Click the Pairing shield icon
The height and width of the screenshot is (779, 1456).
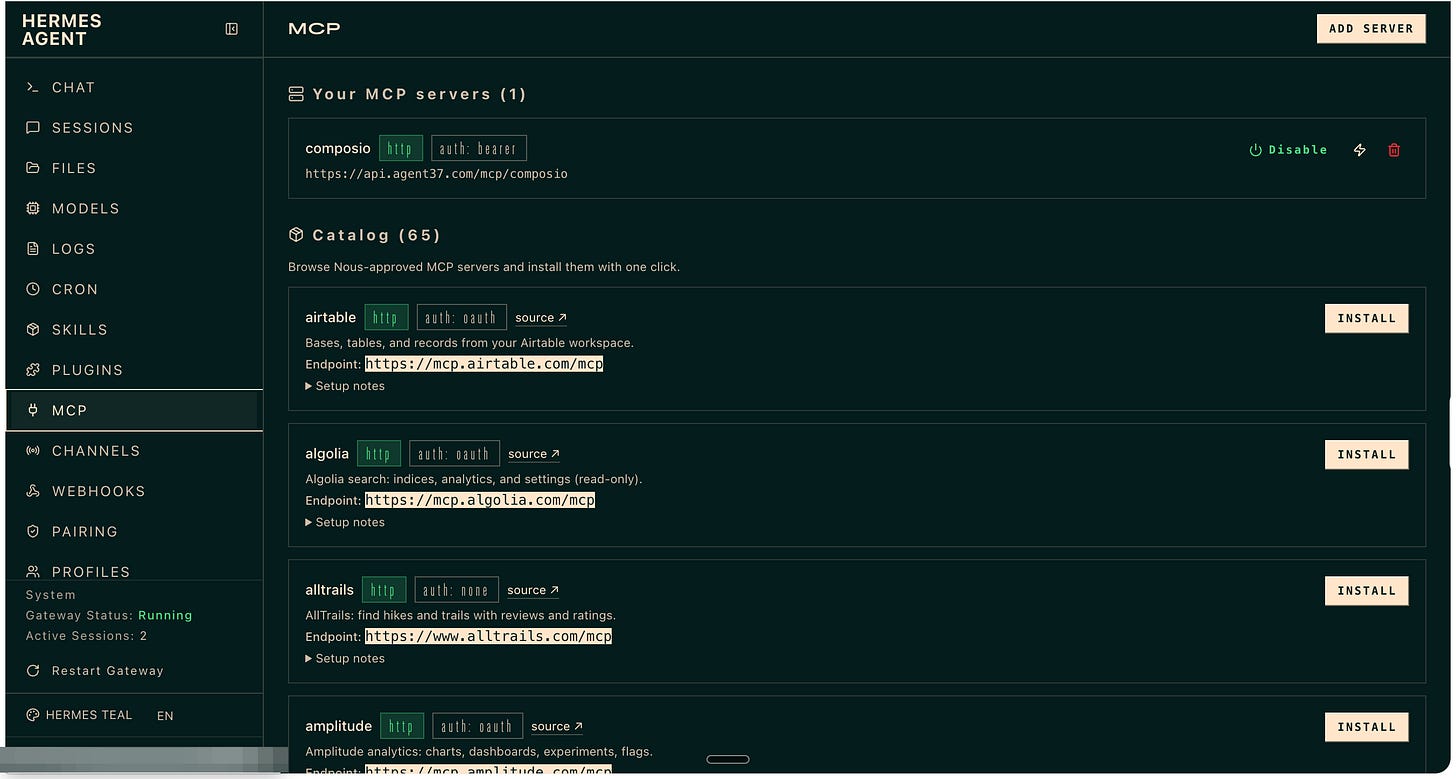pos(33,531)
